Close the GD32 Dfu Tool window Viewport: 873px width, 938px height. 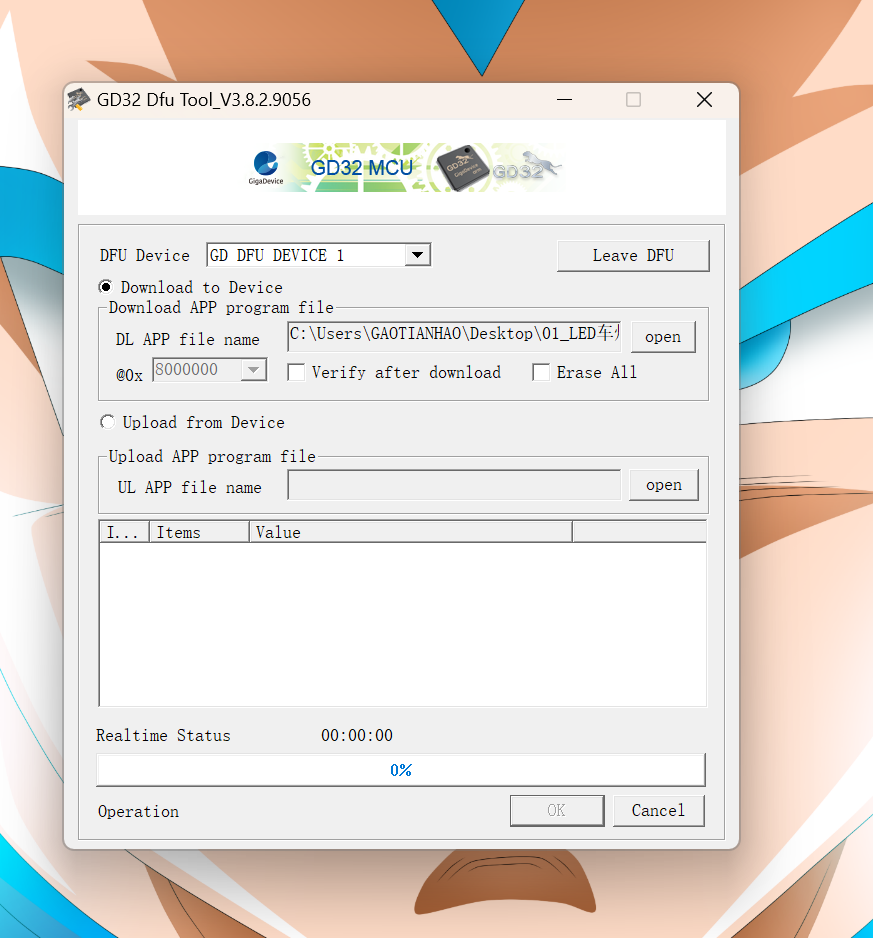704,99
